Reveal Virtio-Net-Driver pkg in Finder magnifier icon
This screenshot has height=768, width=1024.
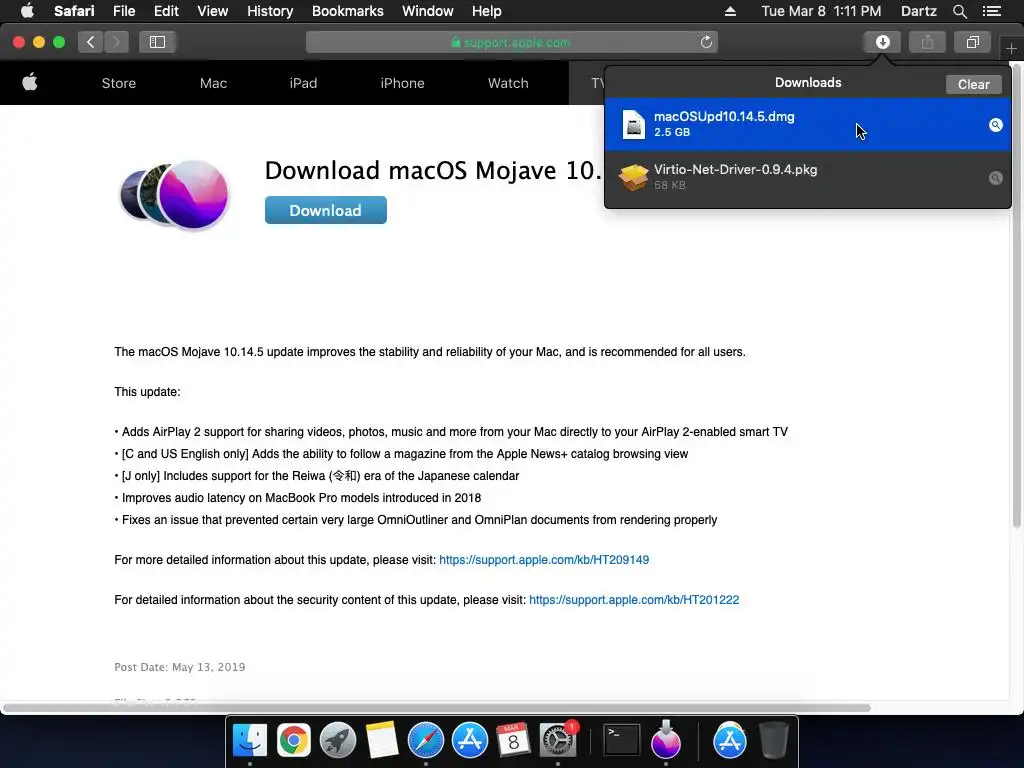(995, 178)
